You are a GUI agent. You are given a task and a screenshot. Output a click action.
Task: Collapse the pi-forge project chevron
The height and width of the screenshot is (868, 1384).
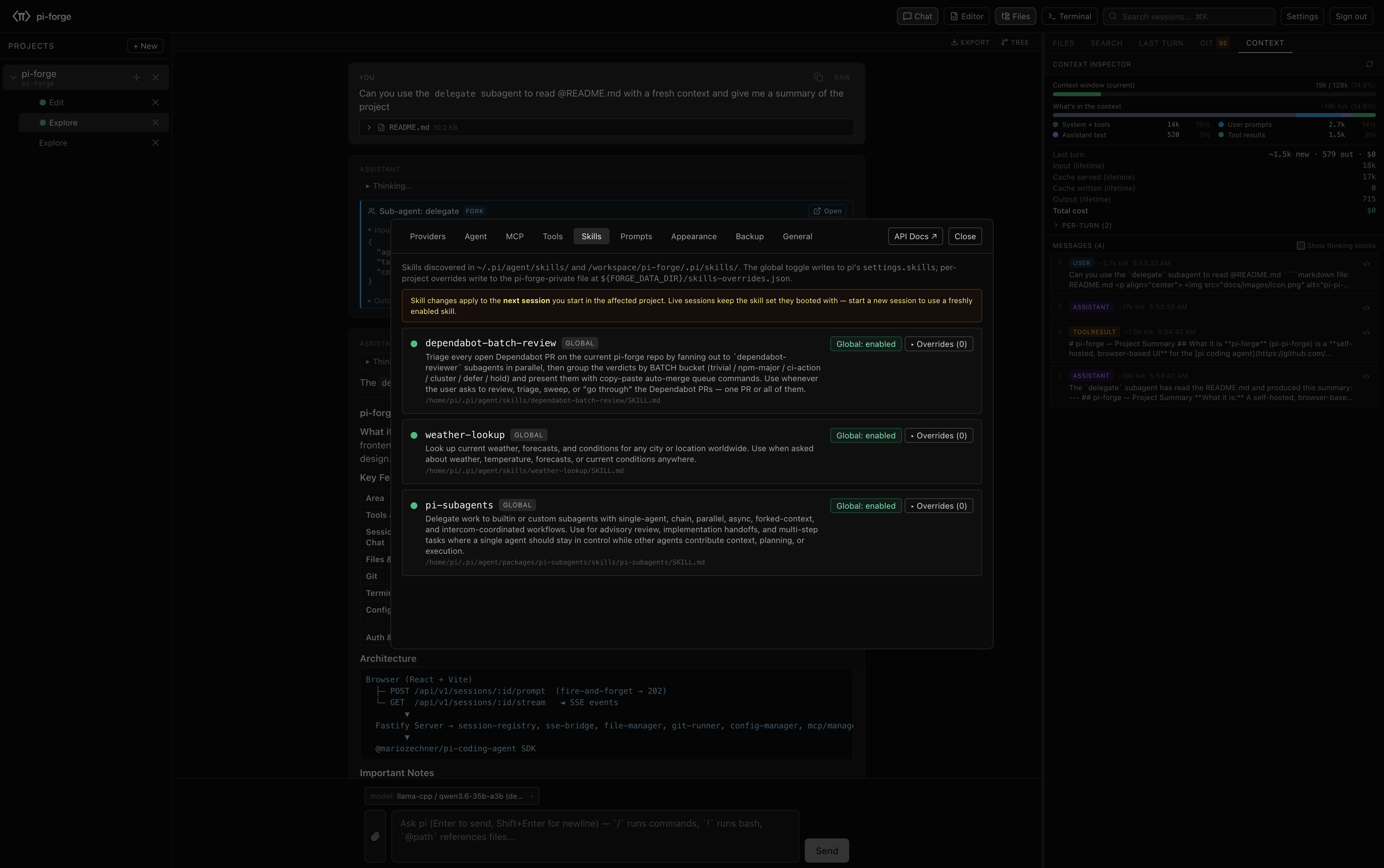click(13, 77)
